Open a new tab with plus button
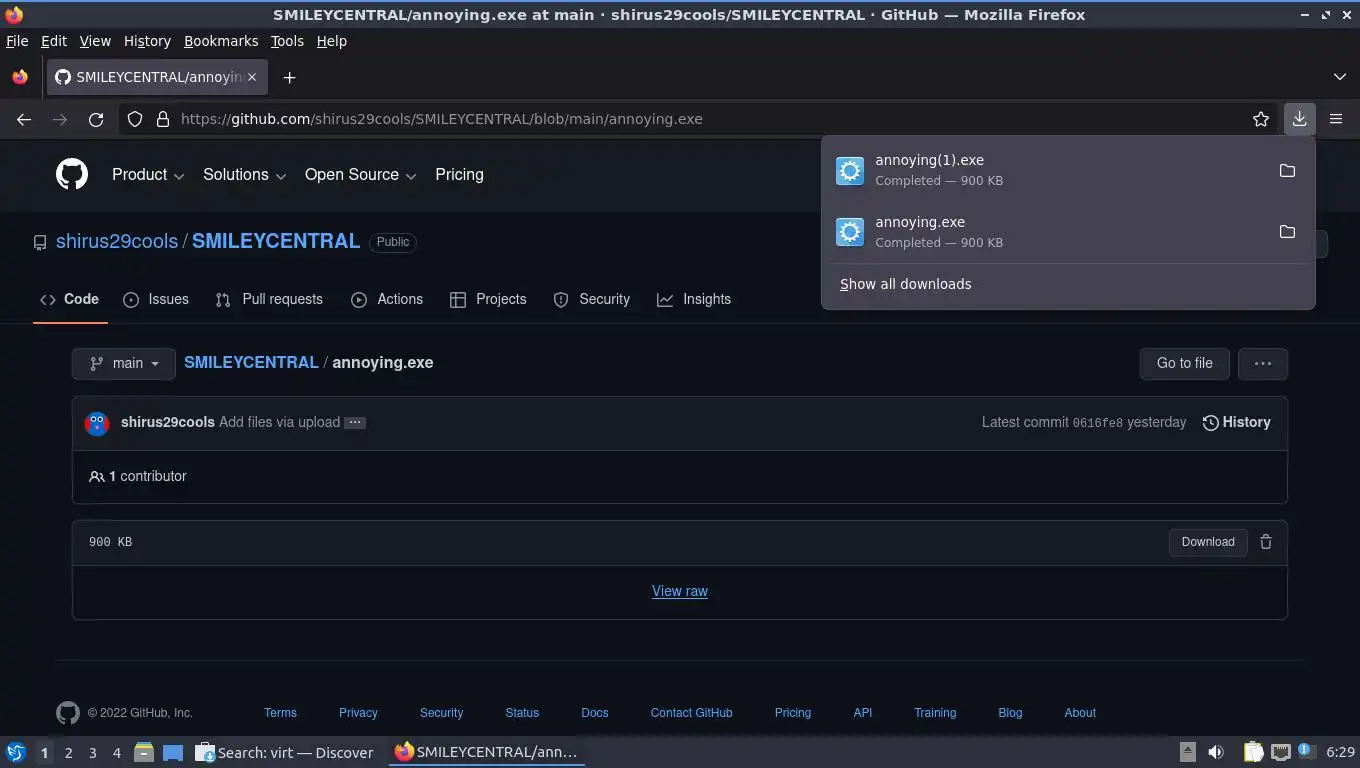Viewport: 1360px width, 768px height. (x=289, y=77)
